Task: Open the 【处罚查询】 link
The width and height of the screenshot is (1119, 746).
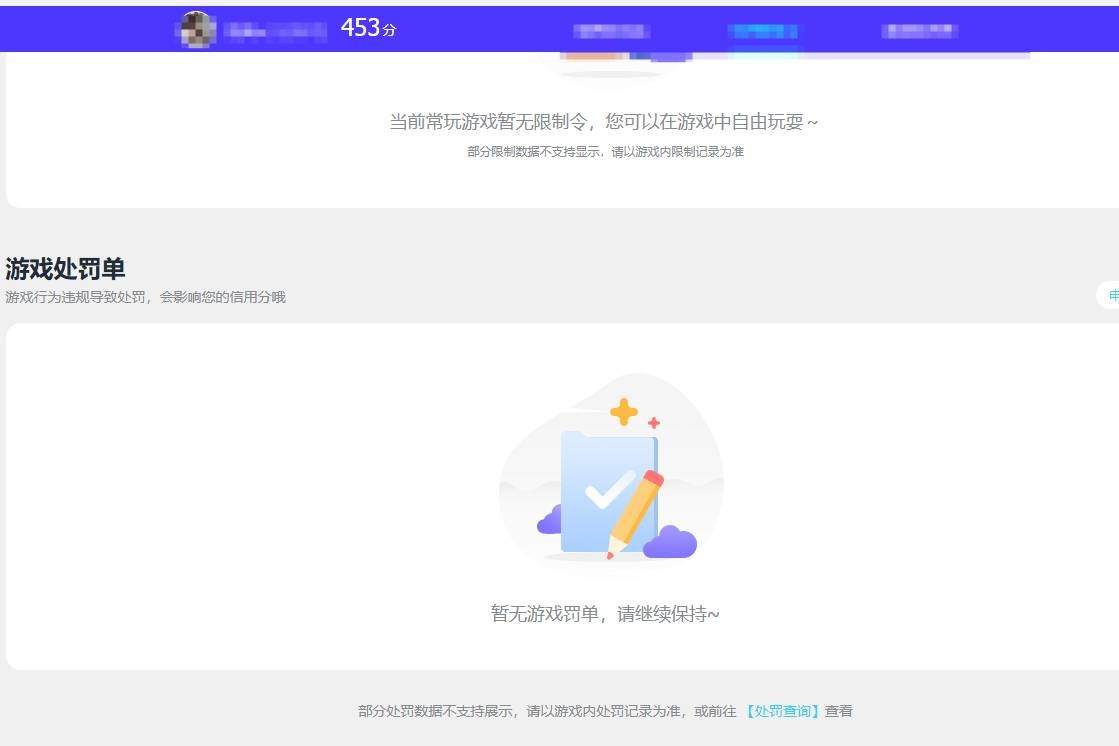Action: coord(781,711)
